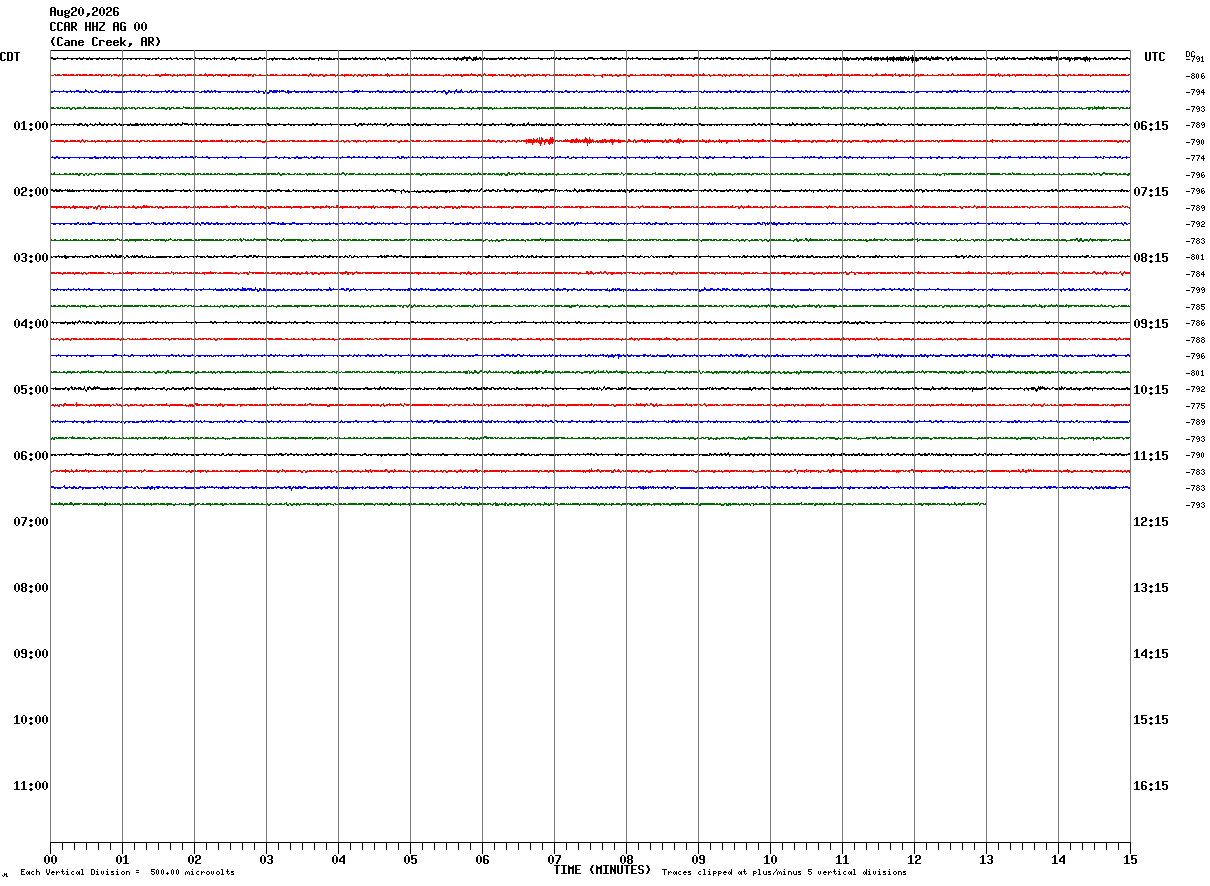Click the 01 minute axis label

(122, 860)
